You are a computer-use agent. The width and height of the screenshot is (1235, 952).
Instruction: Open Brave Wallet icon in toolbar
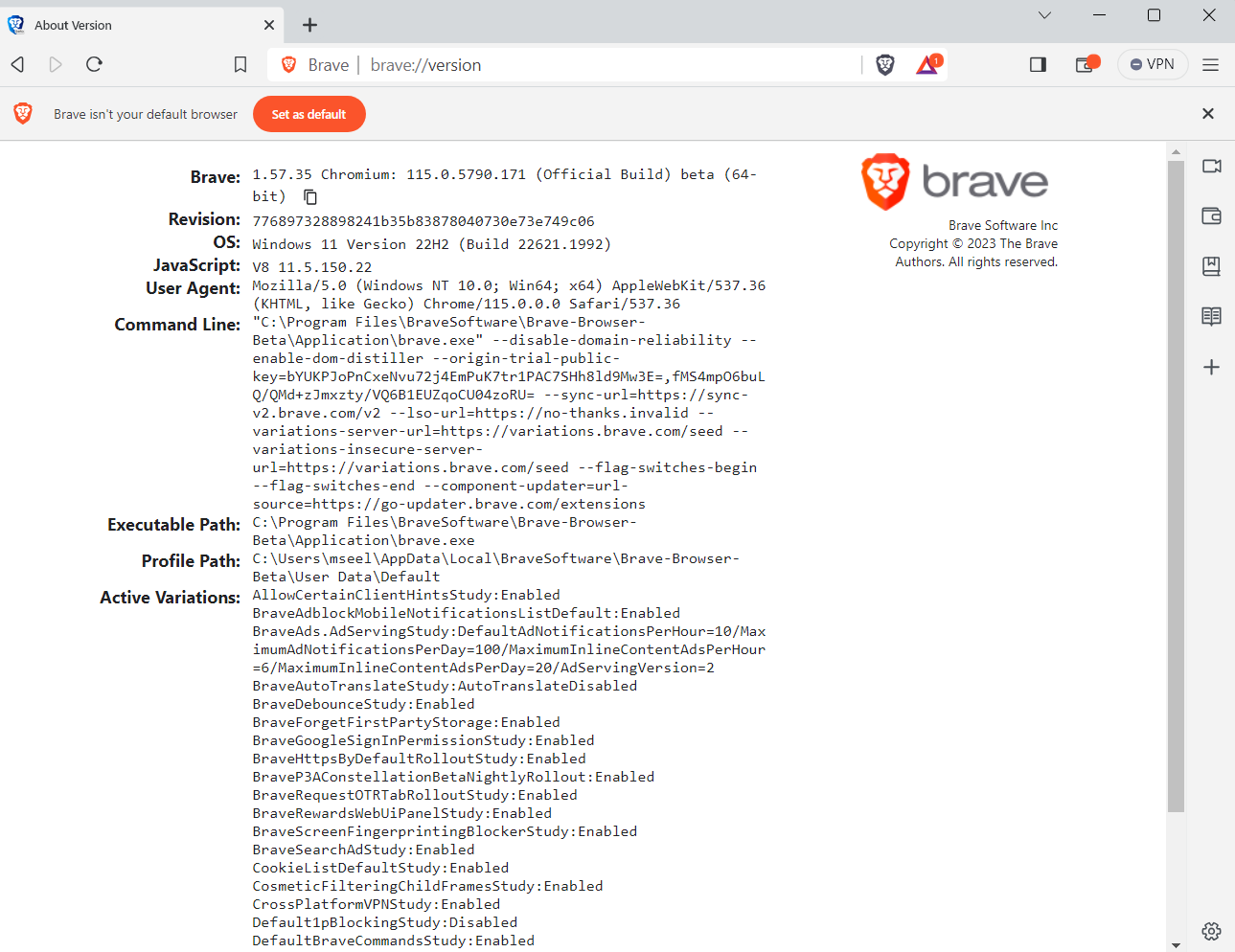pyautogui.click(x=1086, y=64)
